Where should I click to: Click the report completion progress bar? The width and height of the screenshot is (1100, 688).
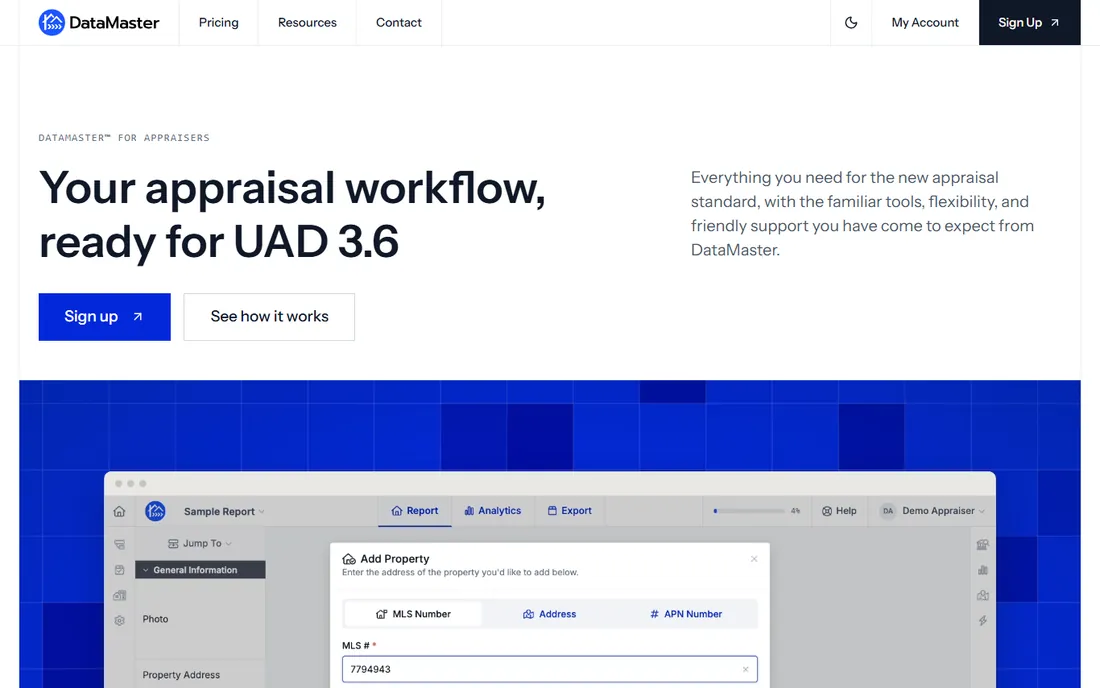point(749,511)
